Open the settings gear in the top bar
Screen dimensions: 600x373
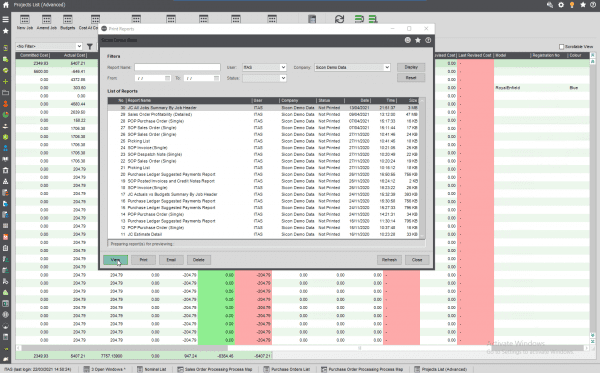click(561, 5)
